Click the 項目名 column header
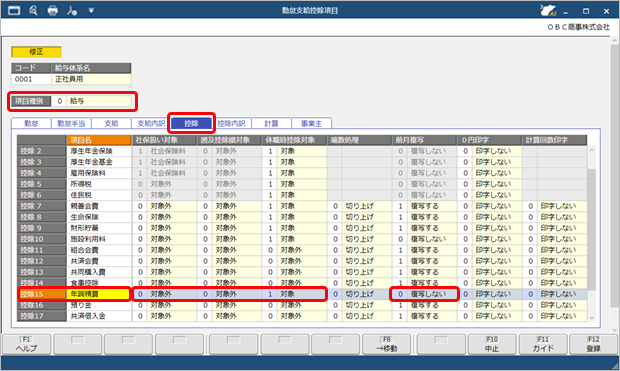Screen dimensions: 620x371 point(99,140)
